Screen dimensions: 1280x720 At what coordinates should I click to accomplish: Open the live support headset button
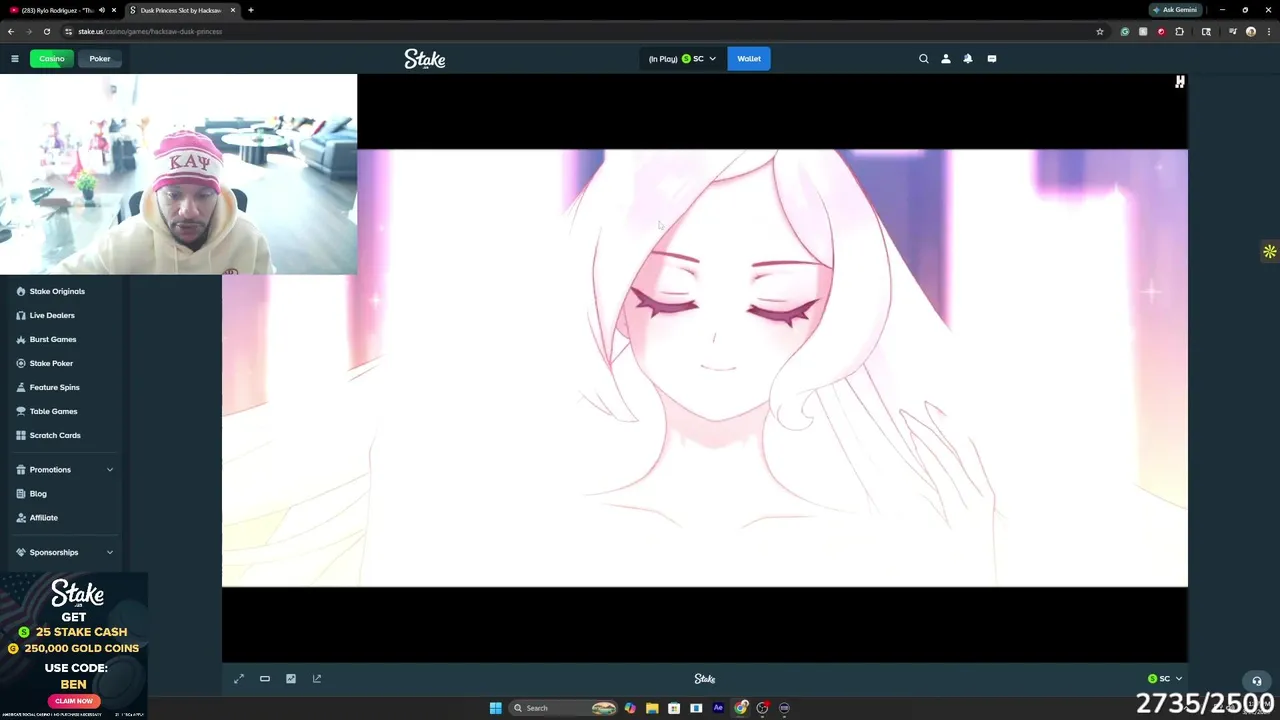tap(1257, 682)
